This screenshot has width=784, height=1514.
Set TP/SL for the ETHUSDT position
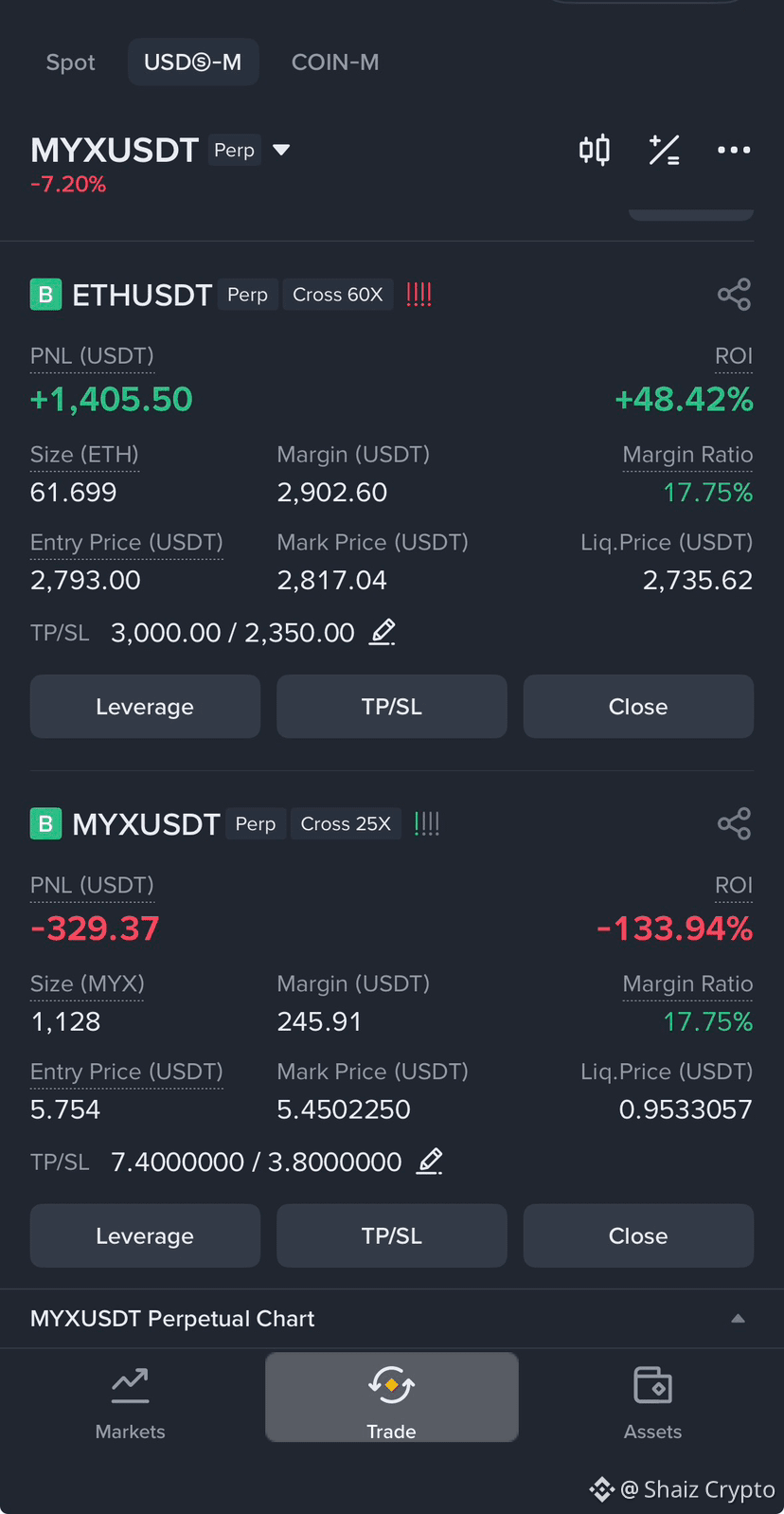pos(392,707)
